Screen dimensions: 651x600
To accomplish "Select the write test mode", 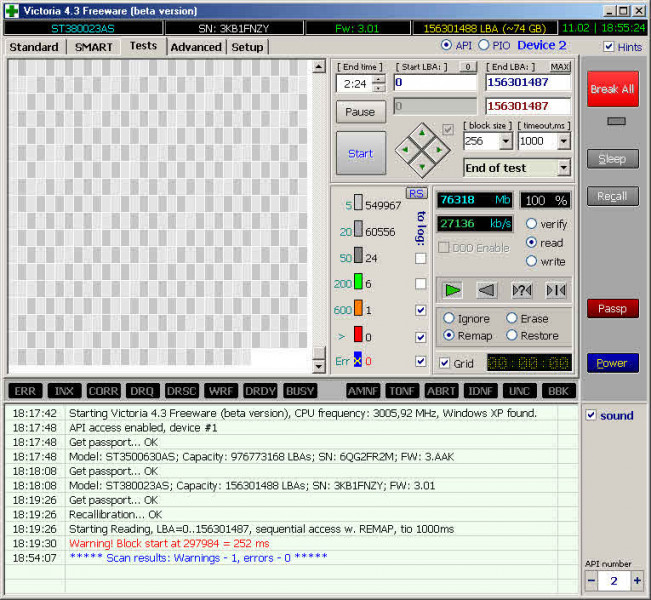I will [531, 261].
